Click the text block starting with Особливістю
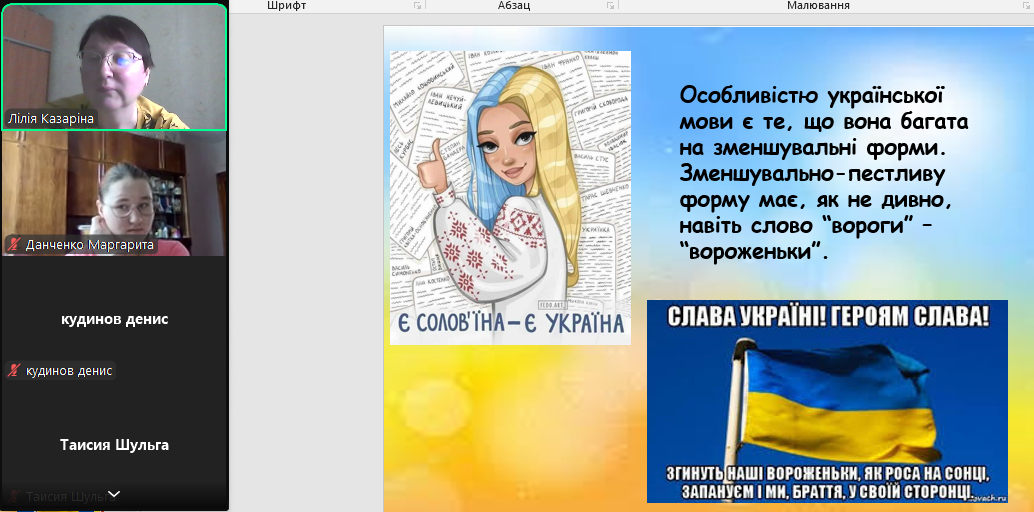 (x=825, y=173)
